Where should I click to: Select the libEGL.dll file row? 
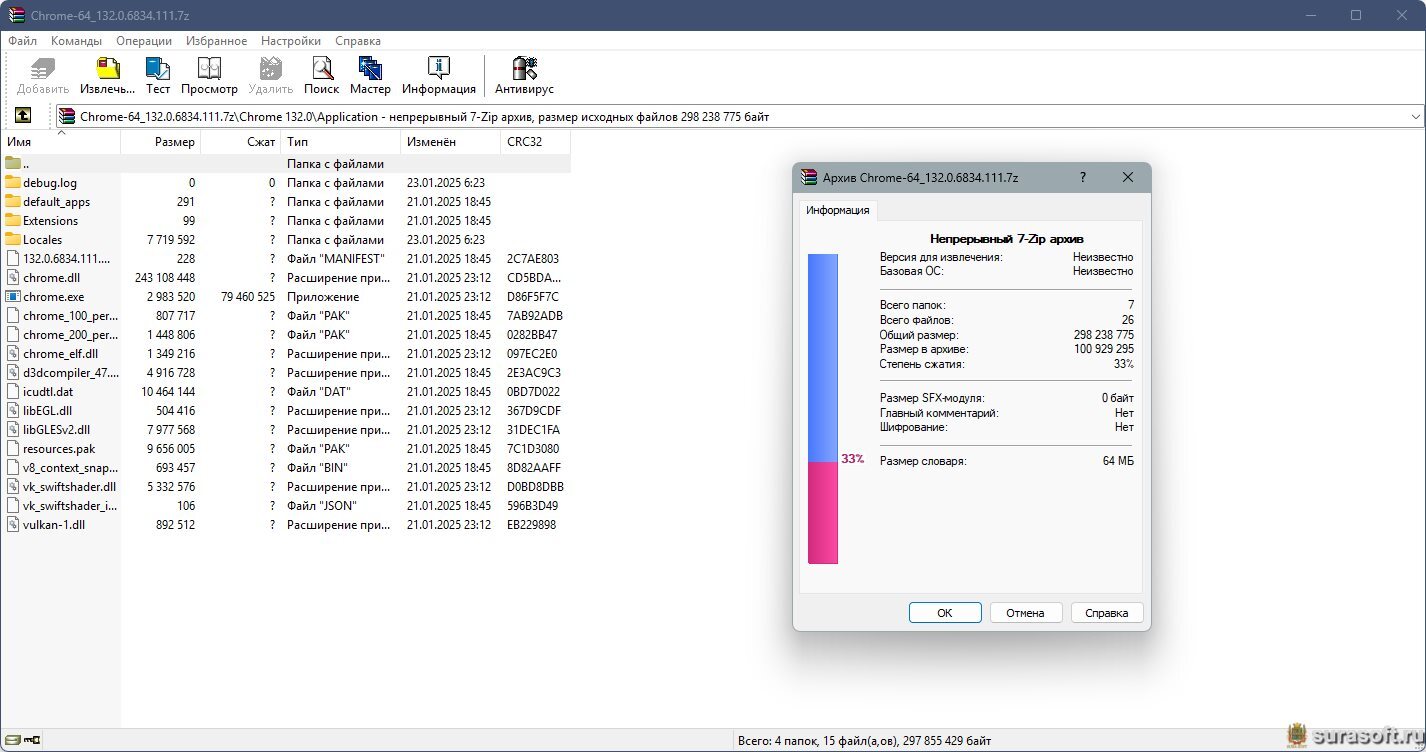[285, 411]
